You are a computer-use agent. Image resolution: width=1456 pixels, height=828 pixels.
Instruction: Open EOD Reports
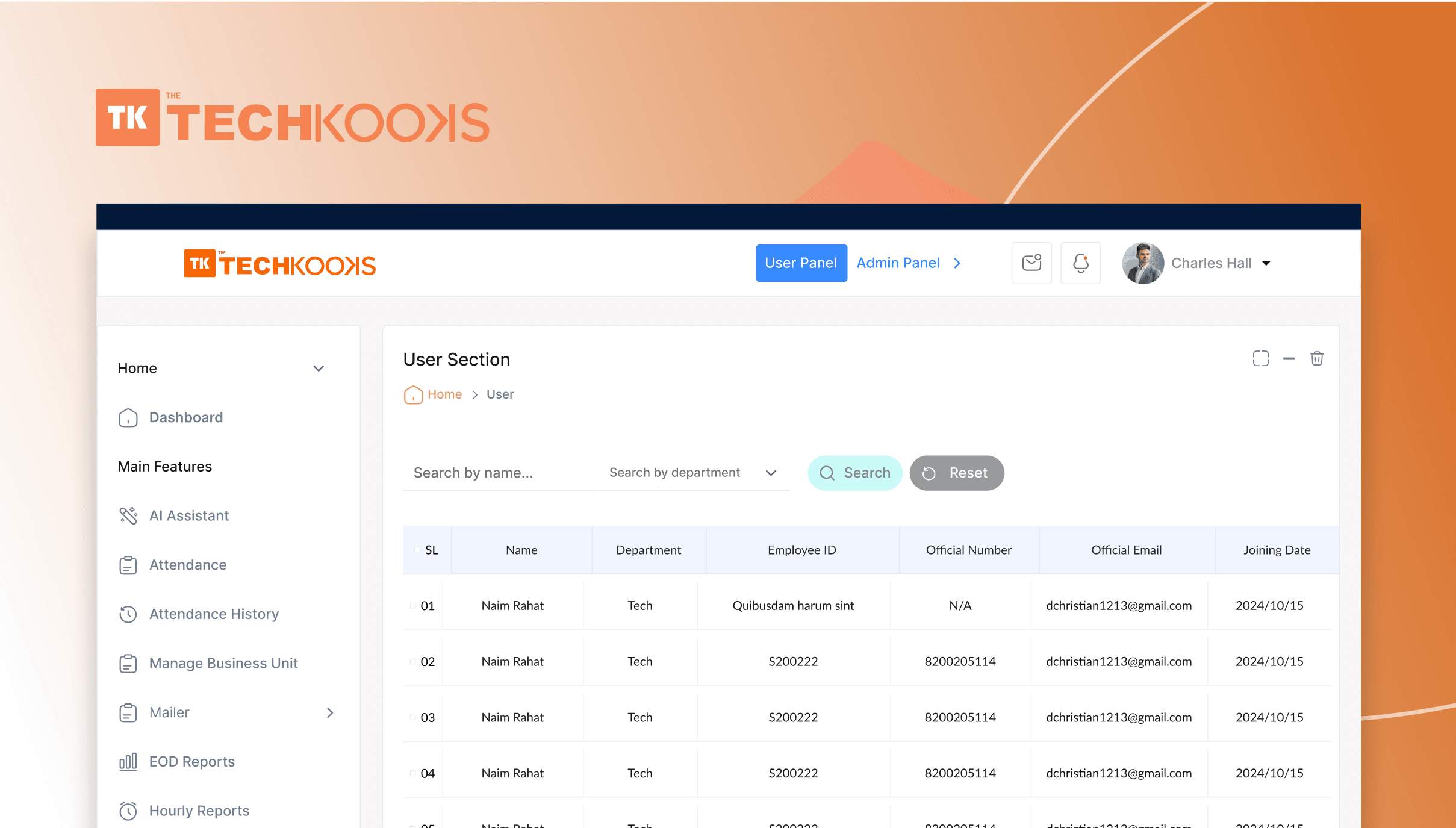click(x=191, y=761)
